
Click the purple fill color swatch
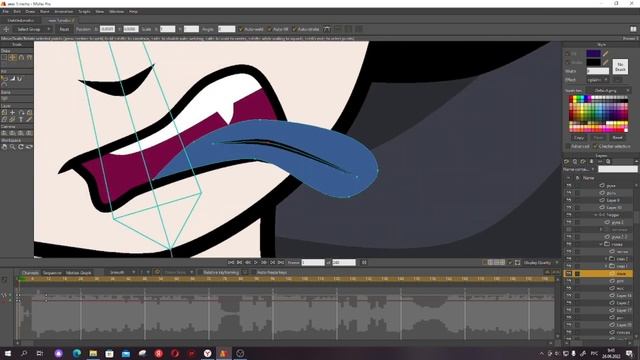tap(593, 53)
